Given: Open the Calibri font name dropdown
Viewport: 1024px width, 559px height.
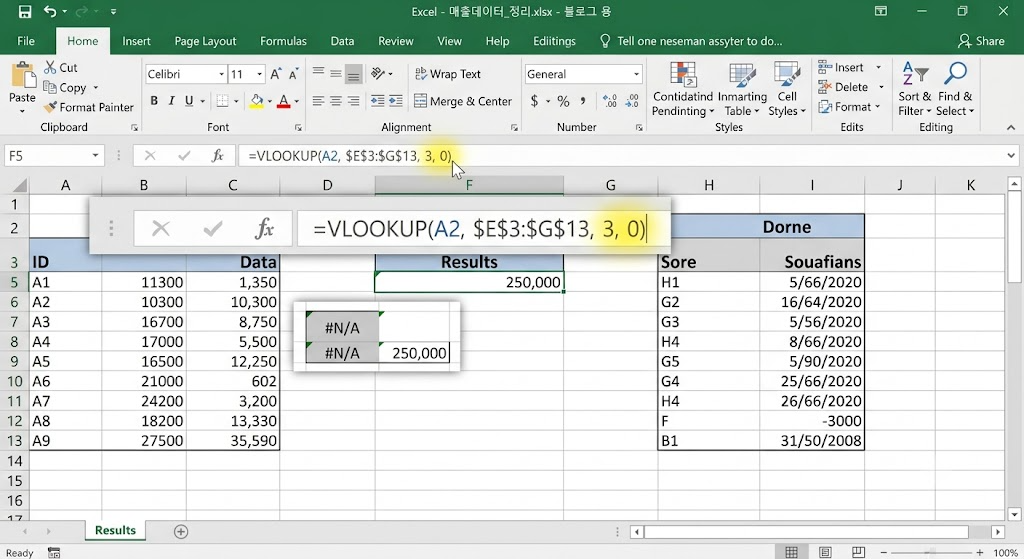Looking at the screenshot, I should click(221, 74).
